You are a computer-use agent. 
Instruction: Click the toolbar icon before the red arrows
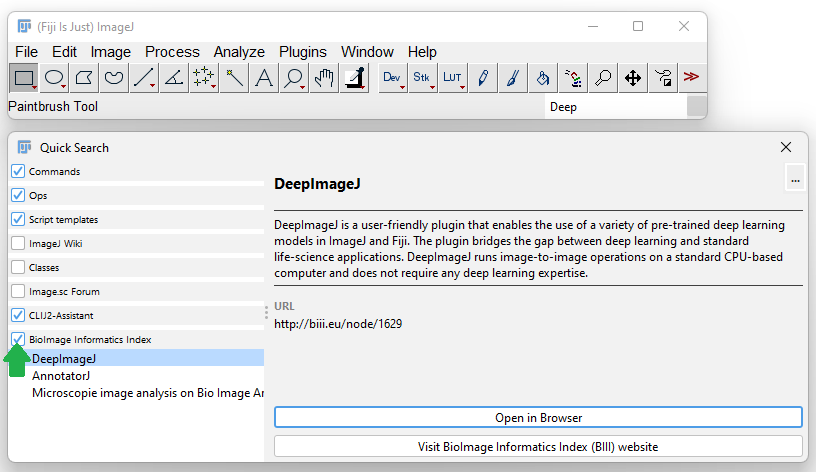[x=663, y=78]
